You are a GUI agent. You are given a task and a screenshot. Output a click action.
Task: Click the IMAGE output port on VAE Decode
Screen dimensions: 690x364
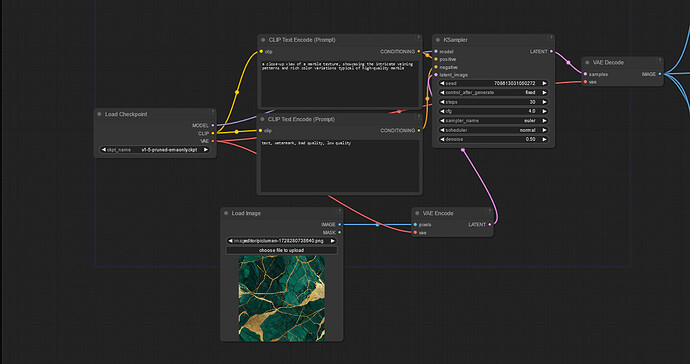[x=660, y=74]
